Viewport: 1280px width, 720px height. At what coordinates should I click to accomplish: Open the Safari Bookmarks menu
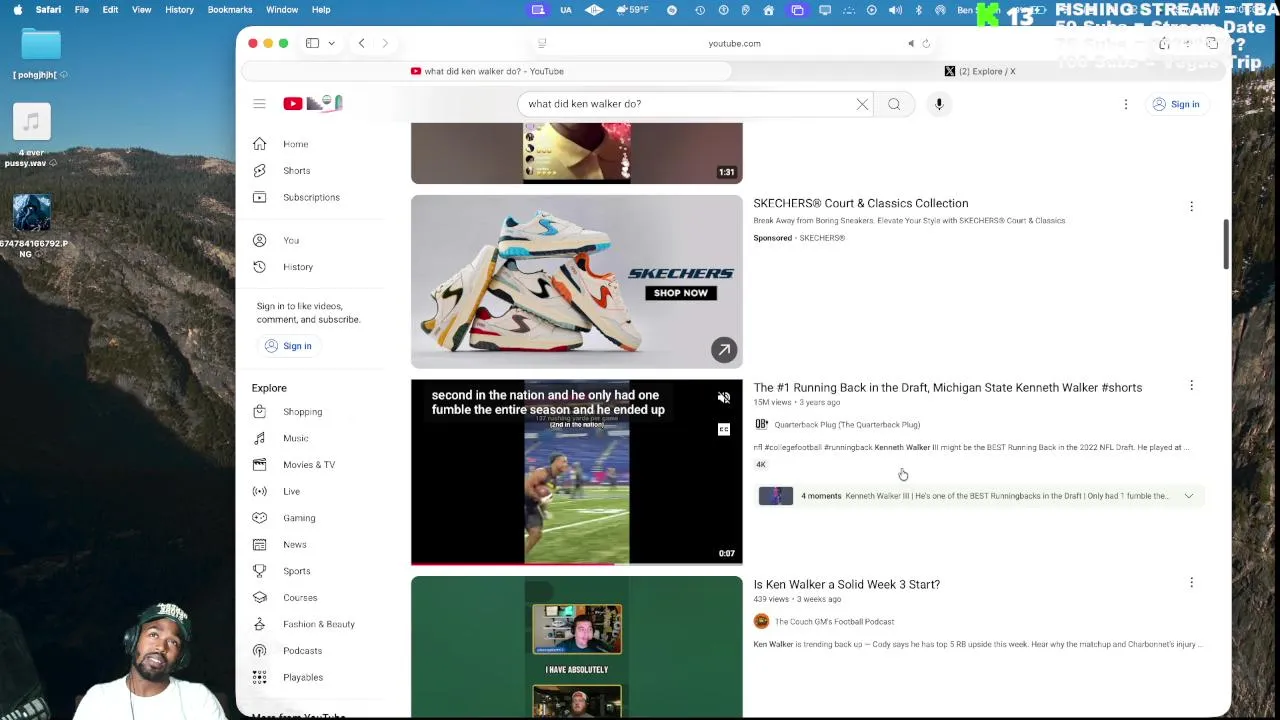pos(229,9)
